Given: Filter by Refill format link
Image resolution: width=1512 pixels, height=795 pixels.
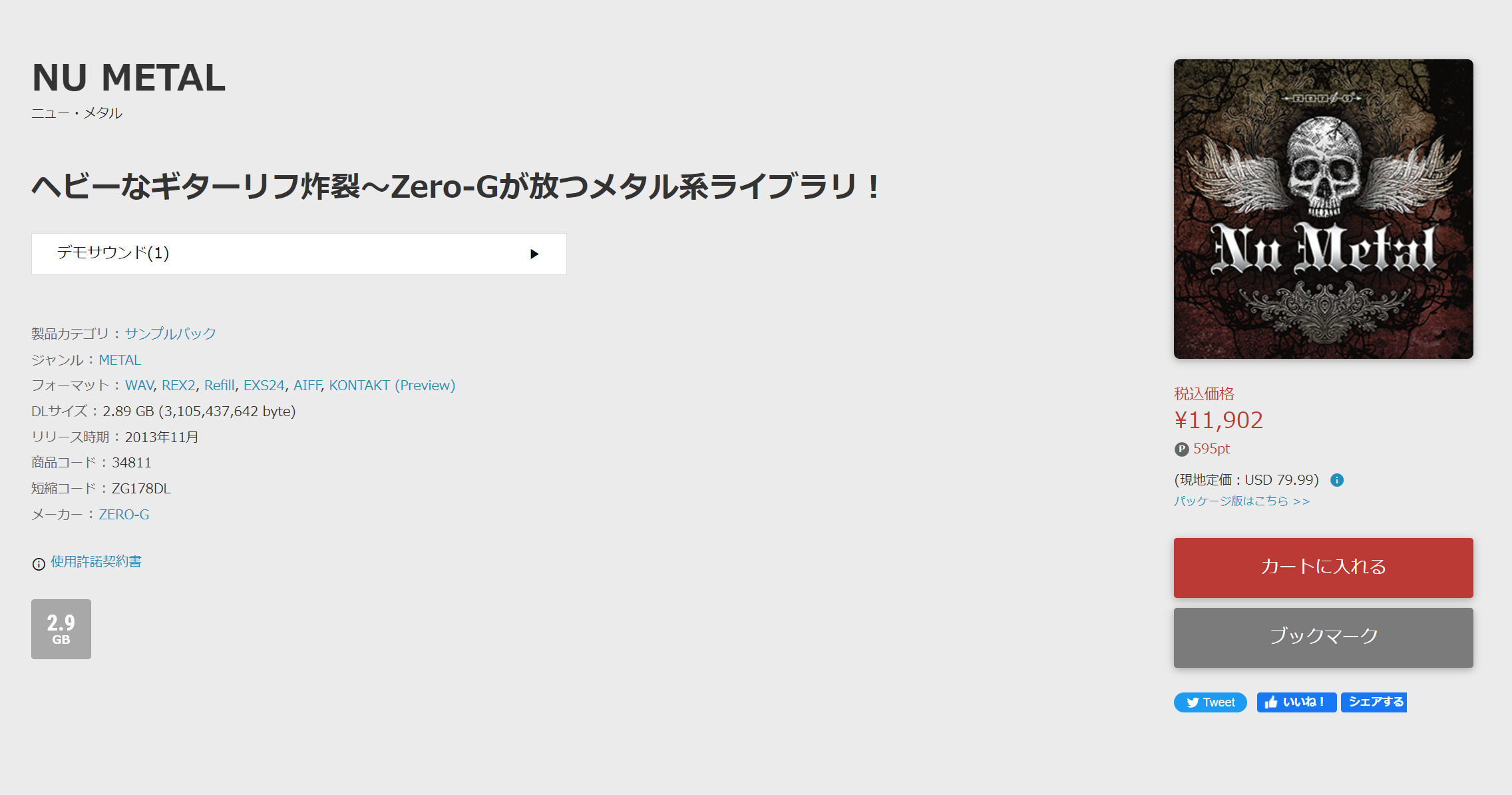Looking at the screenshot, I should [x=219, y=386].
